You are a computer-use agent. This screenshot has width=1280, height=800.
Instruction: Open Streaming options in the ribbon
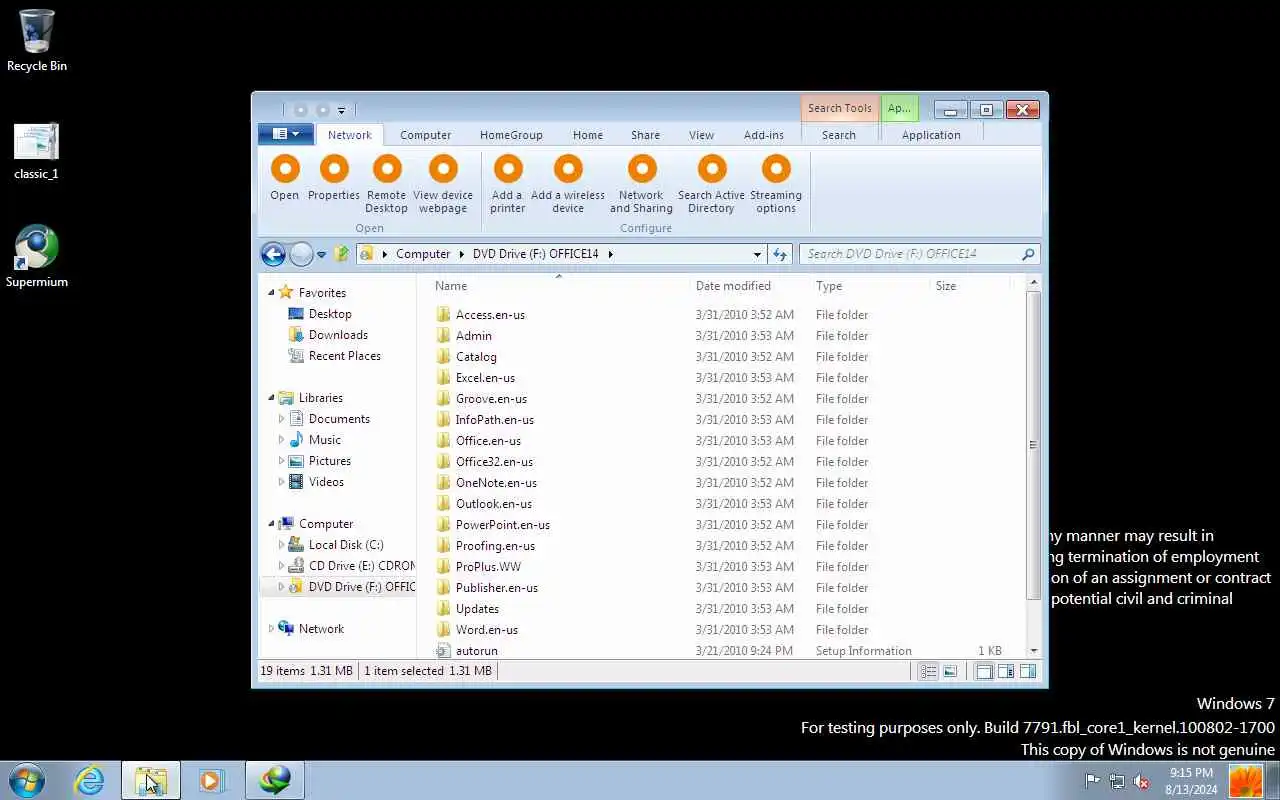pos(776,169)
